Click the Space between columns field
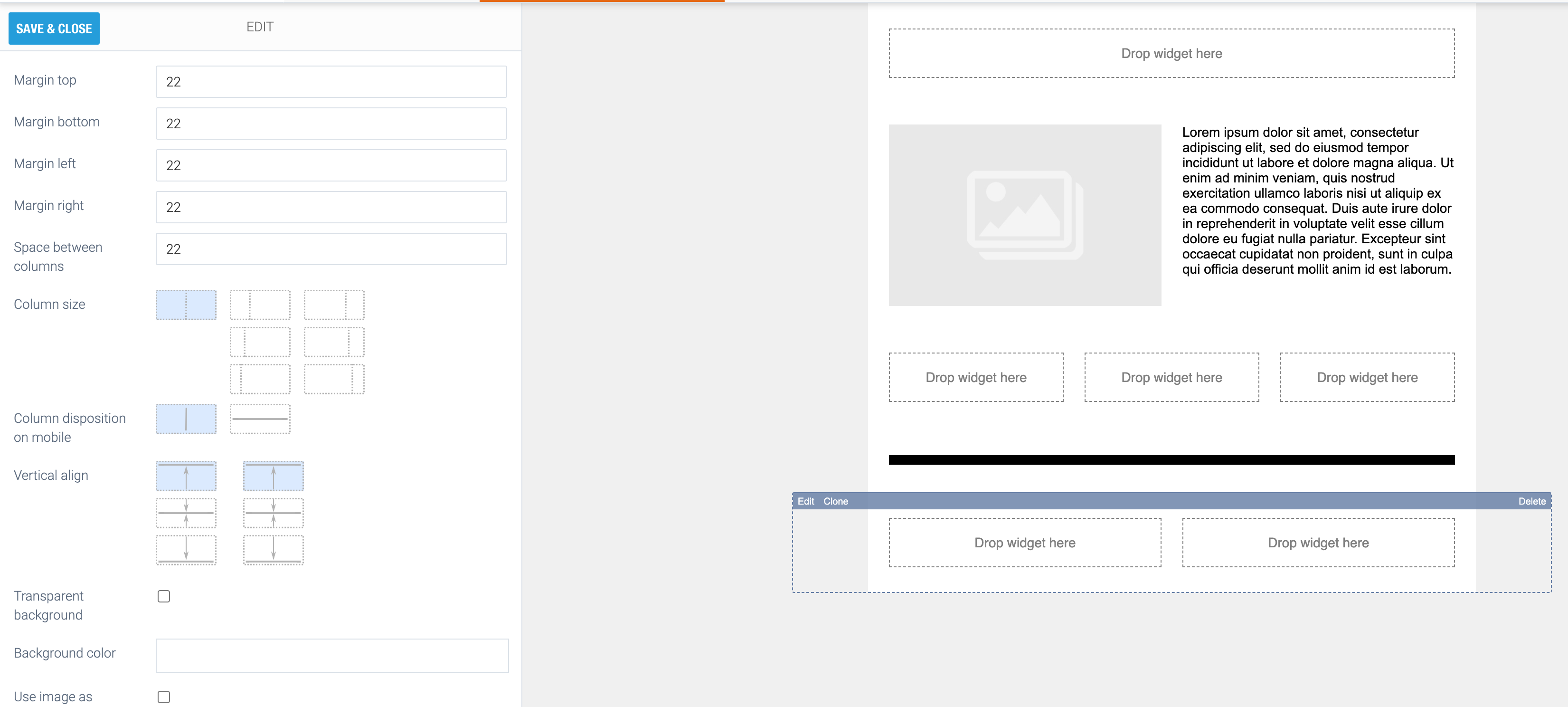 coord(331,249)
